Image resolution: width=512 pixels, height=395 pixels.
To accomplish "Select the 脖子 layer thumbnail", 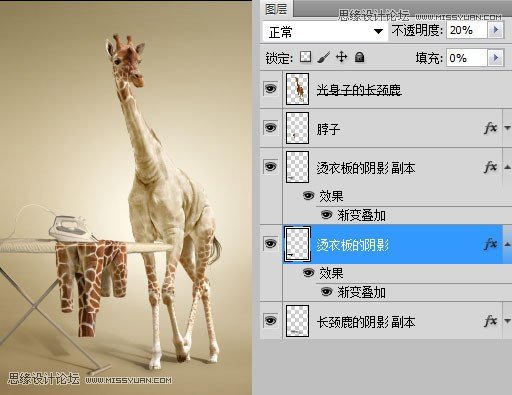I will 297,128.
